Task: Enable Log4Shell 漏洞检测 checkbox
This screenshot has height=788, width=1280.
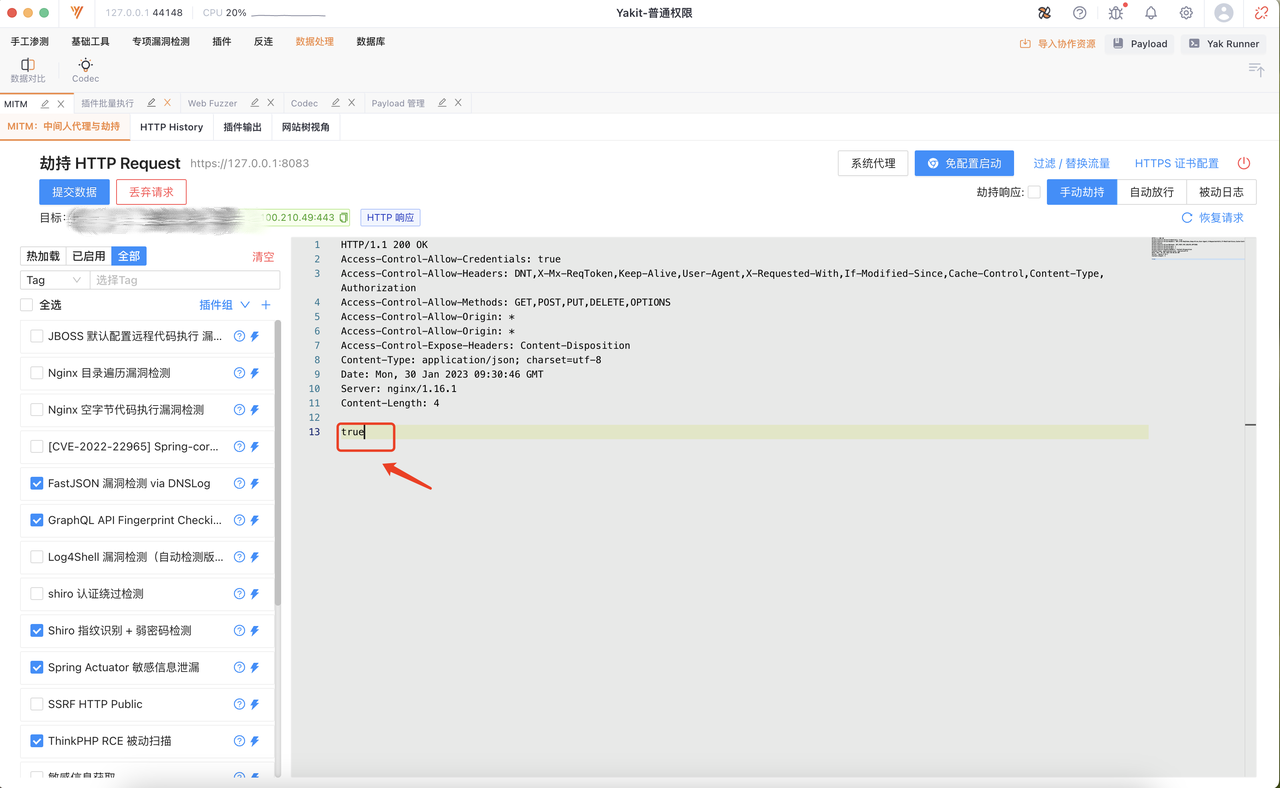Action: click(37, 557)
